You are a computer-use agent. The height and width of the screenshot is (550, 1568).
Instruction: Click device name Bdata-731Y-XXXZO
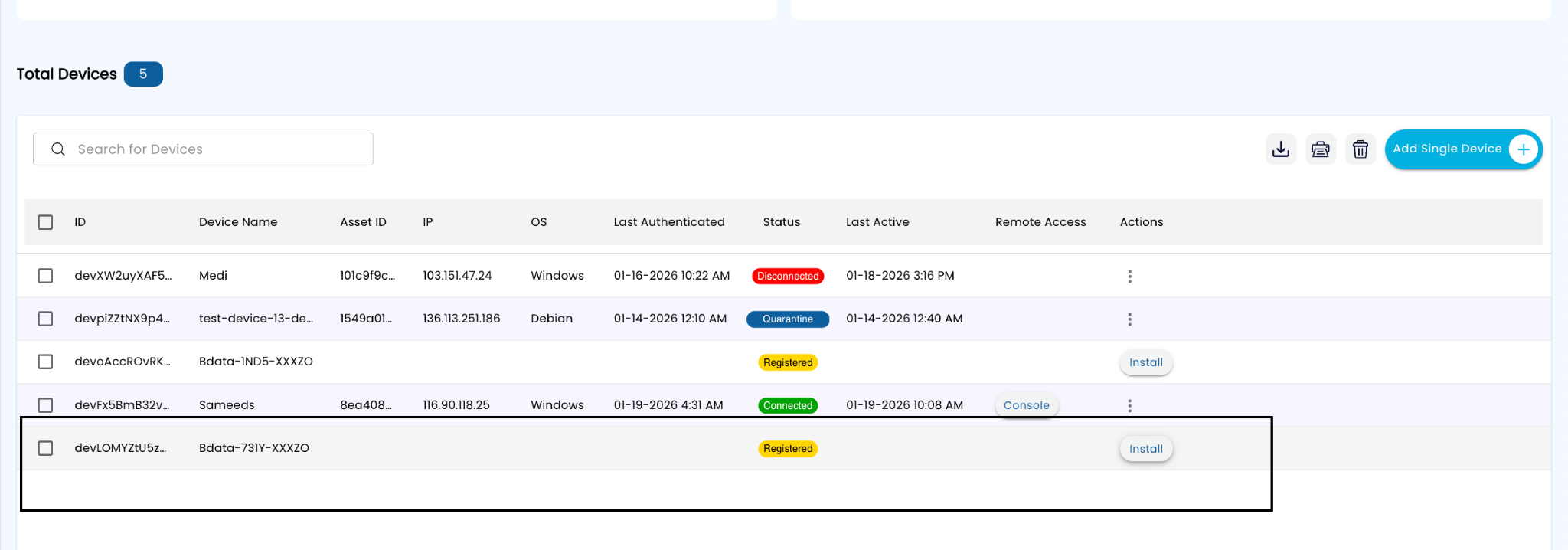pos(254,448)
